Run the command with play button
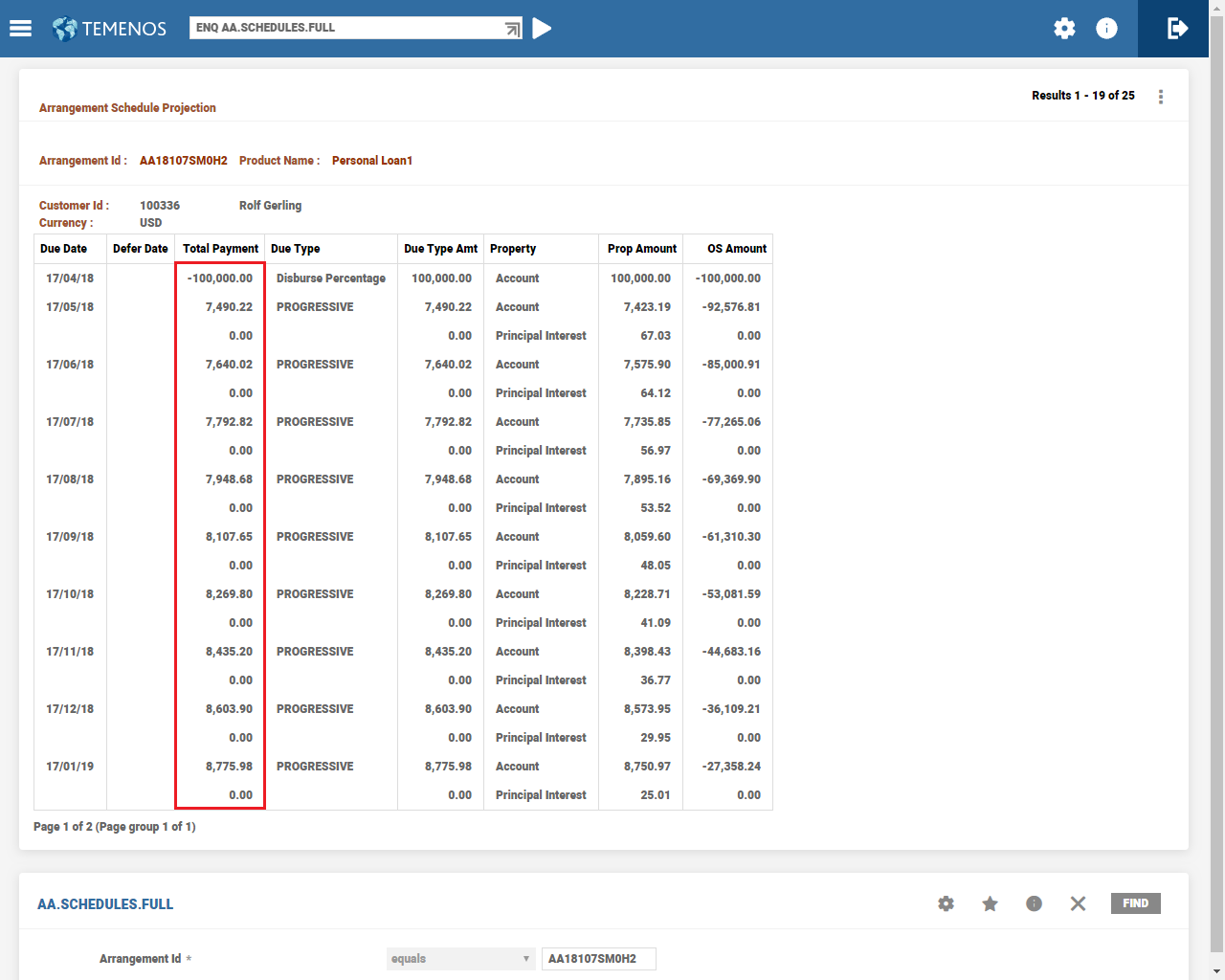Viewport: 1225px width, 980px height. coord(542,29)
